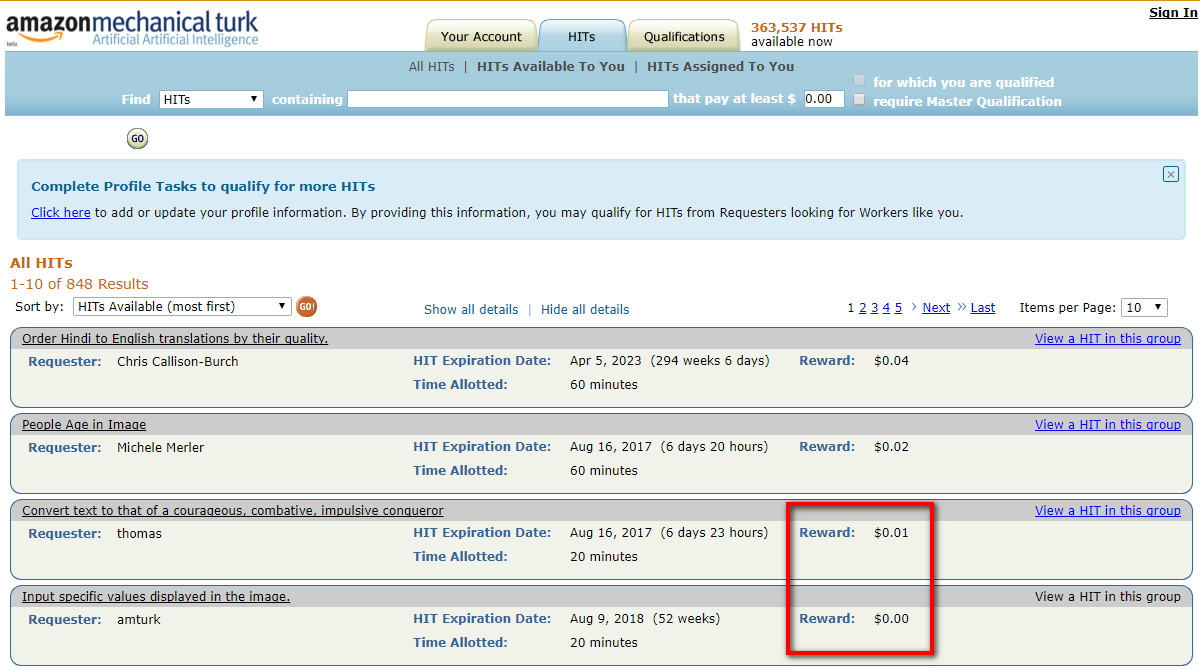Go to results page 2

tap(863, 307)
